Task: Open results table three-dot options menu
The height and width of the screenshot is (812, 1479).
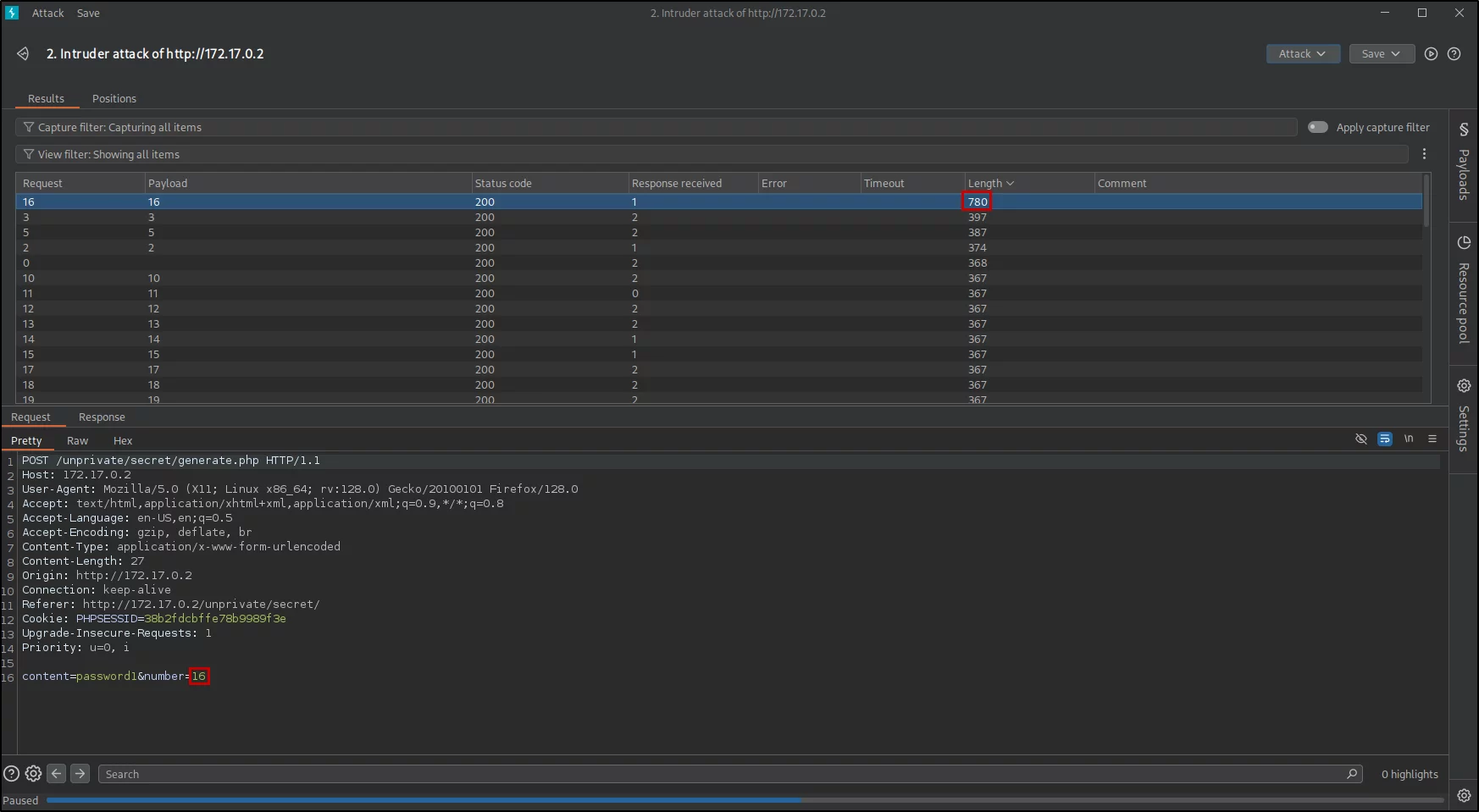Action: tap(1424, 154)
